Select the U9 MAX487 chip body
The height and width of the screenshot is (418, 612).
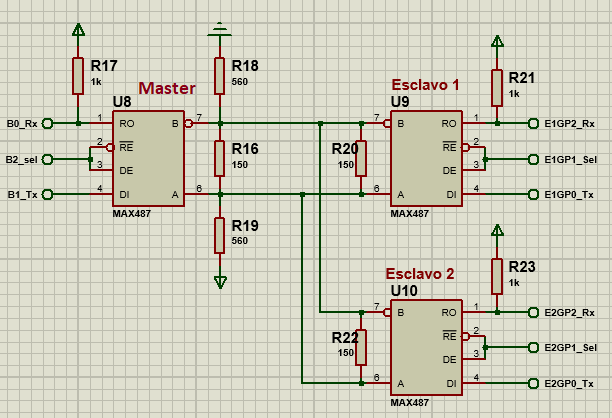point(426,158)
